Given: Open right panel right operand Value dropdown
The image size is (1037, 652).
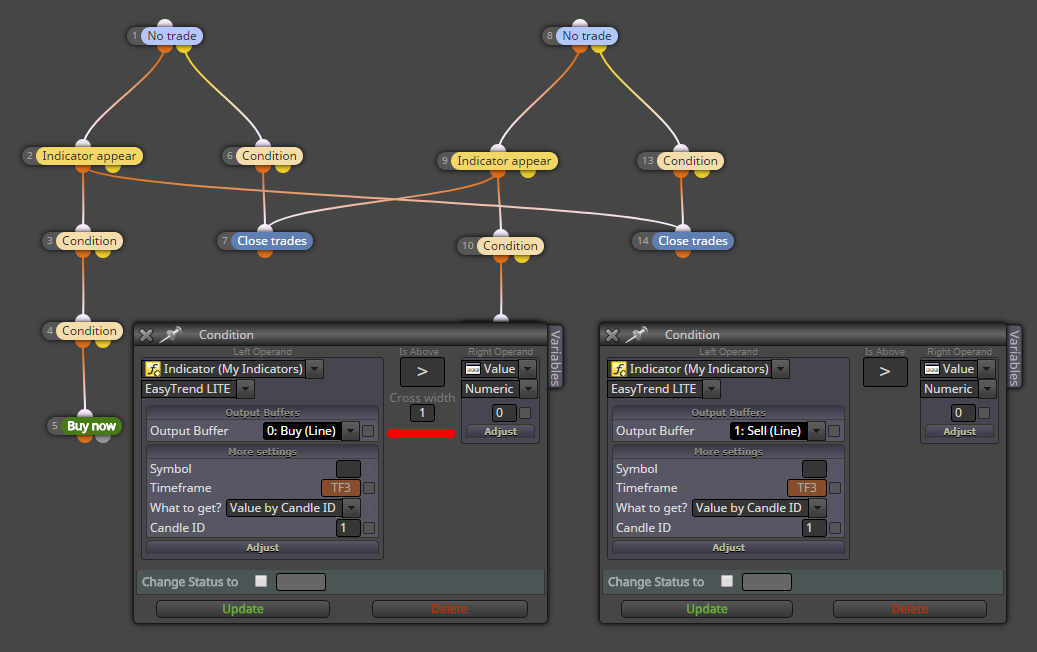Looking at the screenshot, I should point(987,369).
